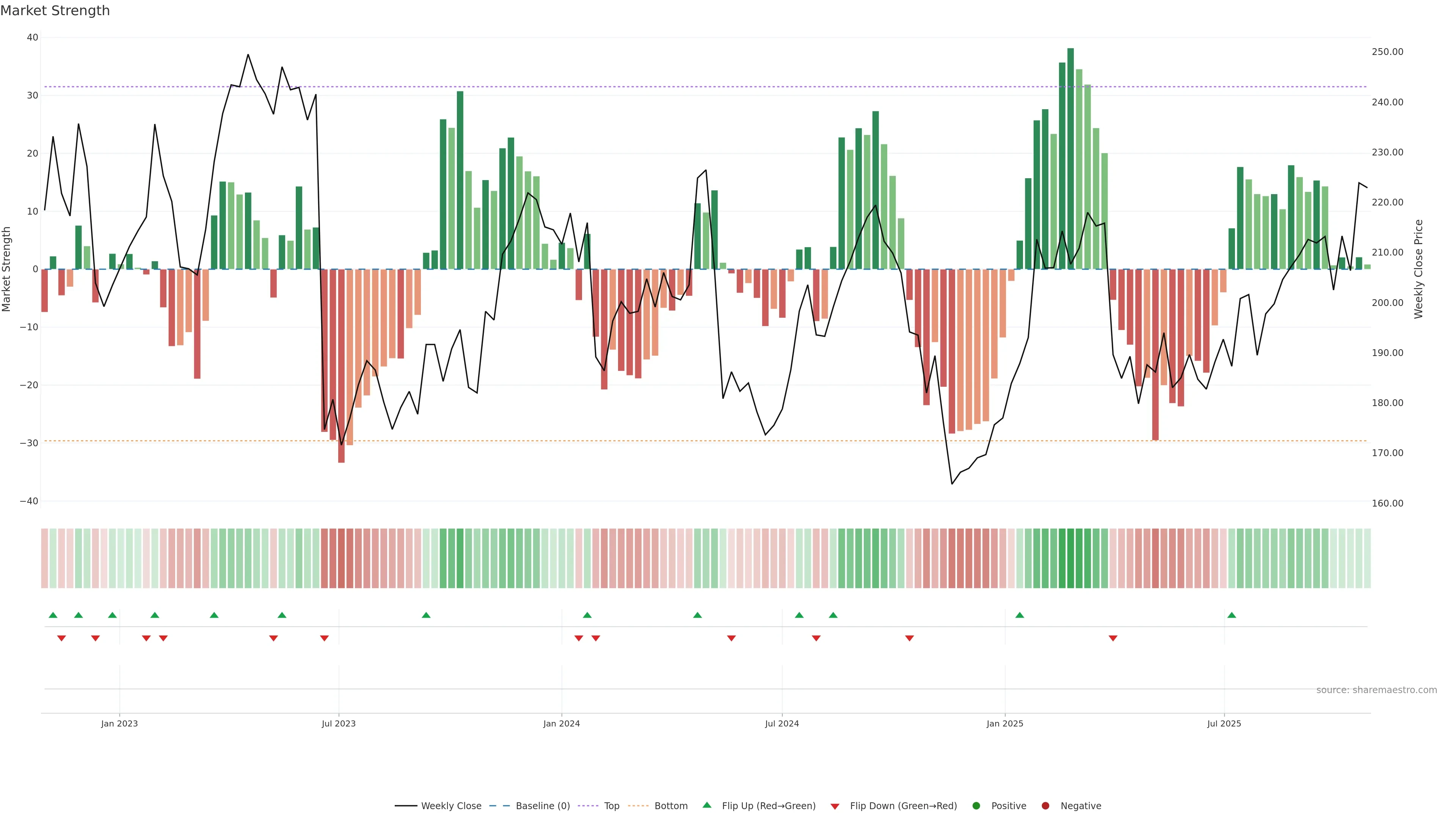Image resolution: width=1456 pixels, height=819 pixels.
Task: Click the green Positive legend dot
Action: pyautogui.click(x=976, y=806)
